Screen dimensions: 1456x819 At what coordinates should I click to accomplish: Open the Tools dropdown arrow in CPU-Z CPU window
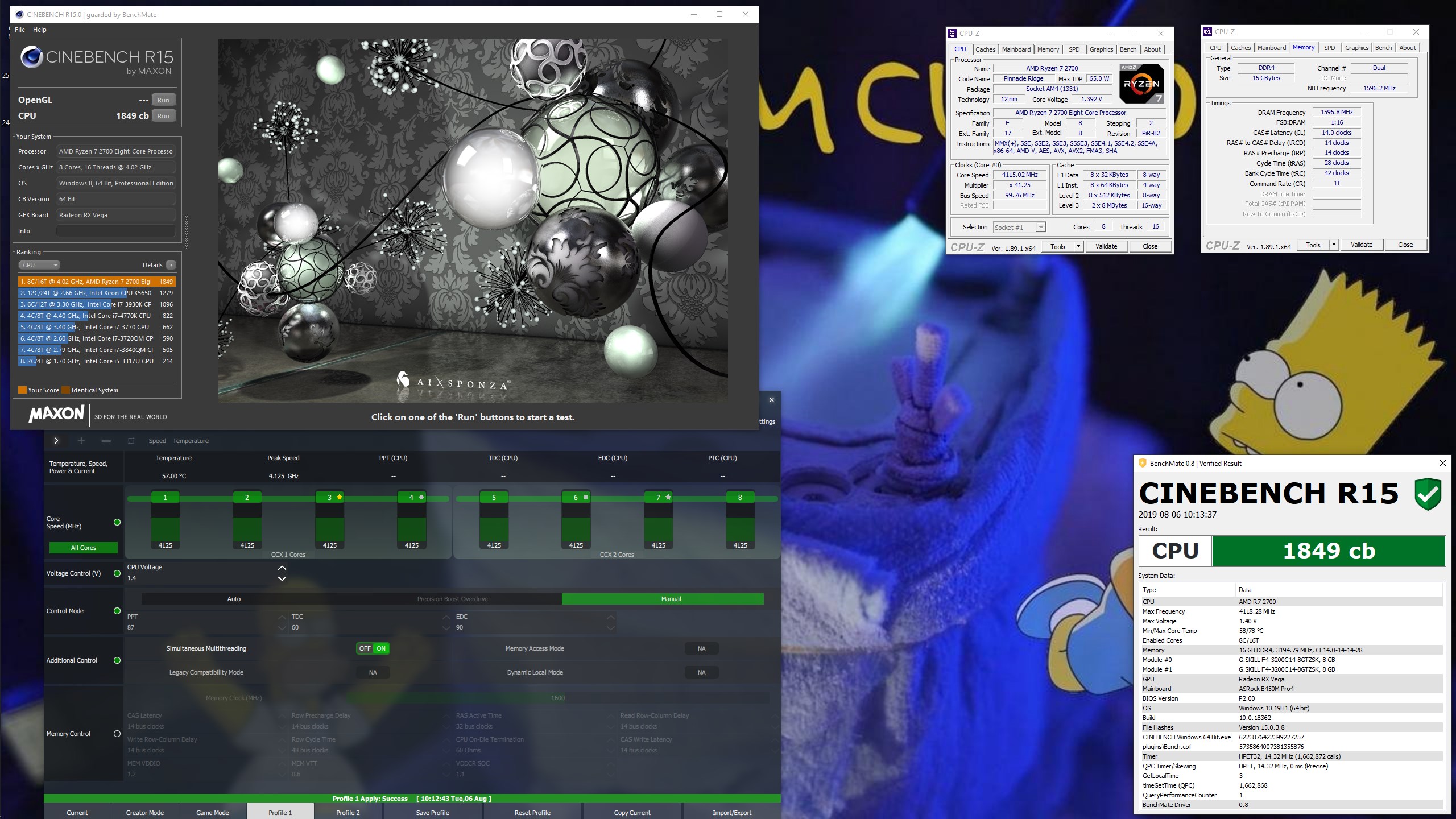(1078, 246)
